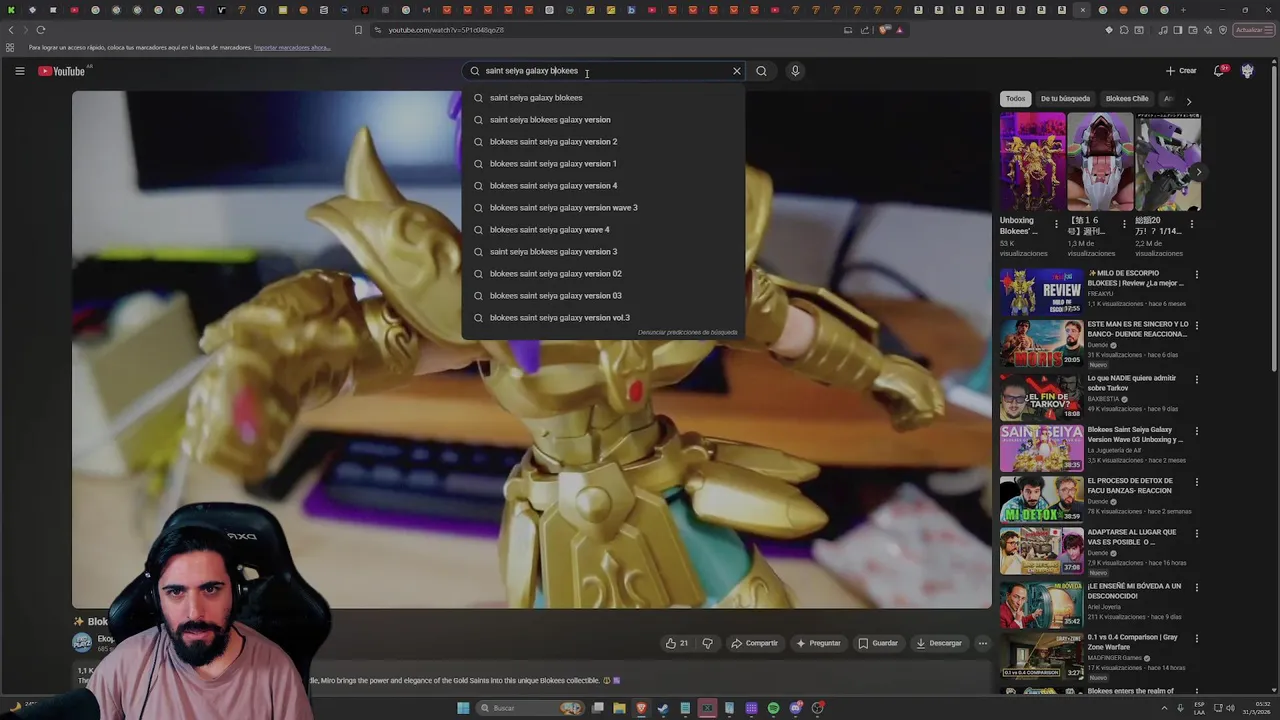
Task: Toggle the browser sidebar panel icon
Action: (1178, 30)
